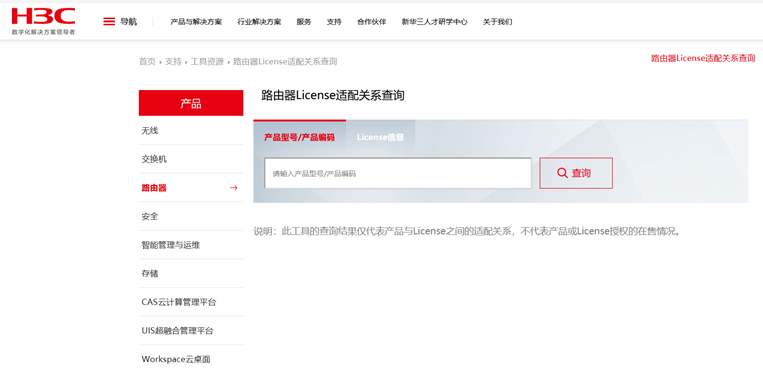Viewport: 763px width, 373px height.
Task: Click the page title 路由器License适配关系查询
Action: [x=333, y=95]
